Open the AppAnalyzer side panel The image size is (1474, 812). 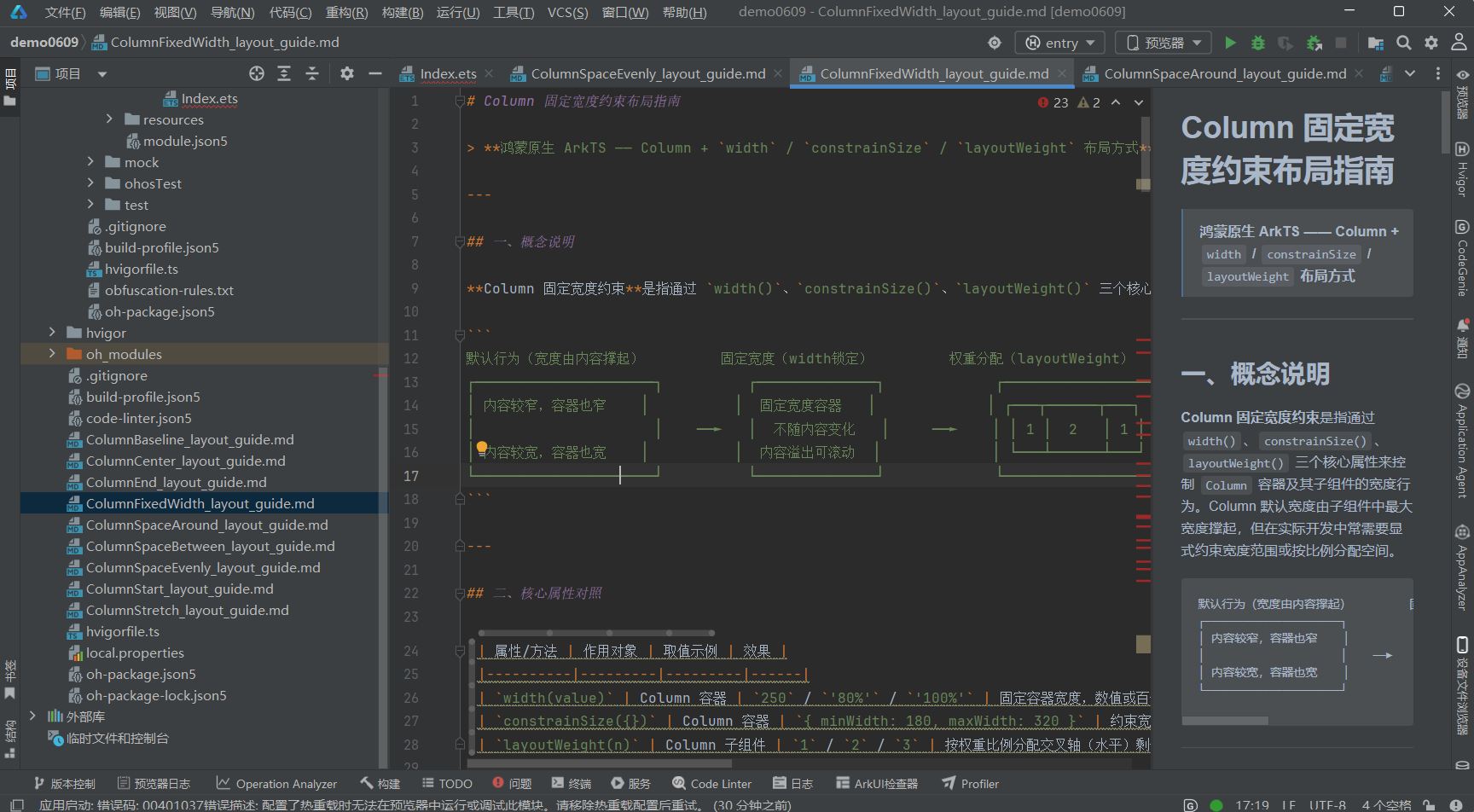tap(1462, 567)
